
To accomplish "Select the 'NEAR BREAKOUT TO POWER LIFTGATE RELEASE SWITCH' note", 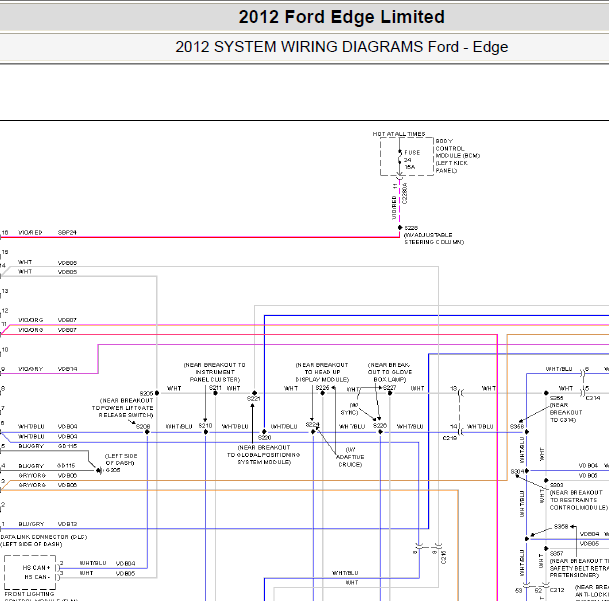I will [123, 408].
